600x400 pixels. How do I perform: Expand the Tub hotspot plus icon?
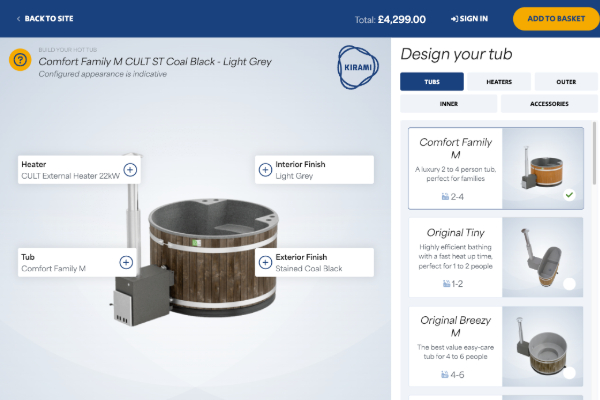[126, 262]
